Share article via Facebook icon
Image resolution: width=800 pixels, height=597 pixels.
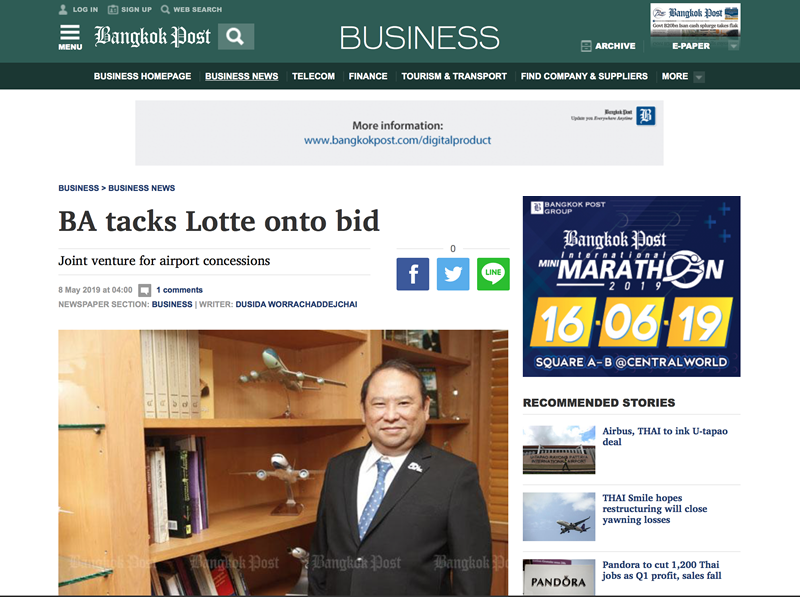click(413, 274)
